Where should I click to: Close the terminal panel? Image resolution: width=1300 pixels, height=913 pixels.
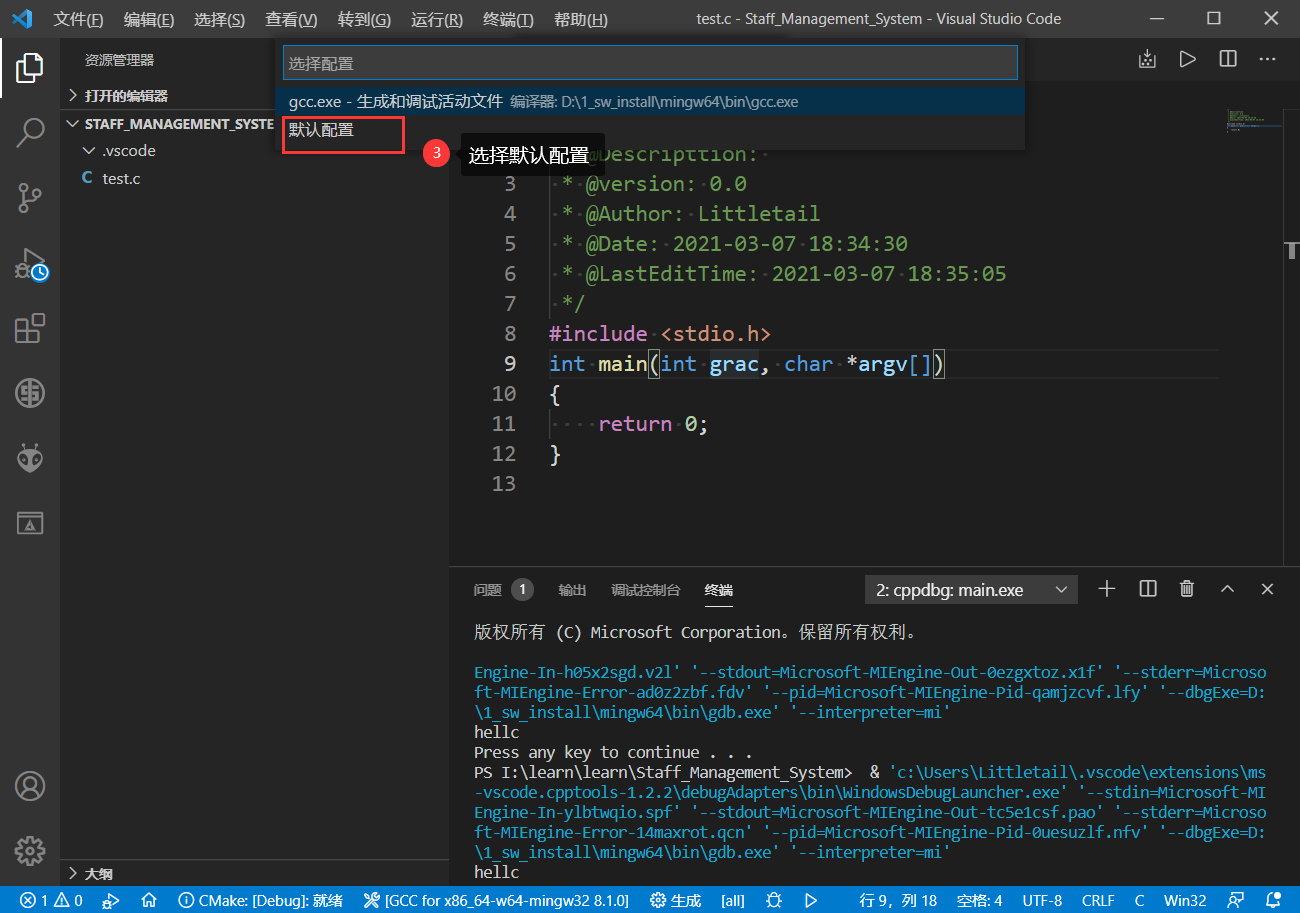click(x=1267, y=589)
